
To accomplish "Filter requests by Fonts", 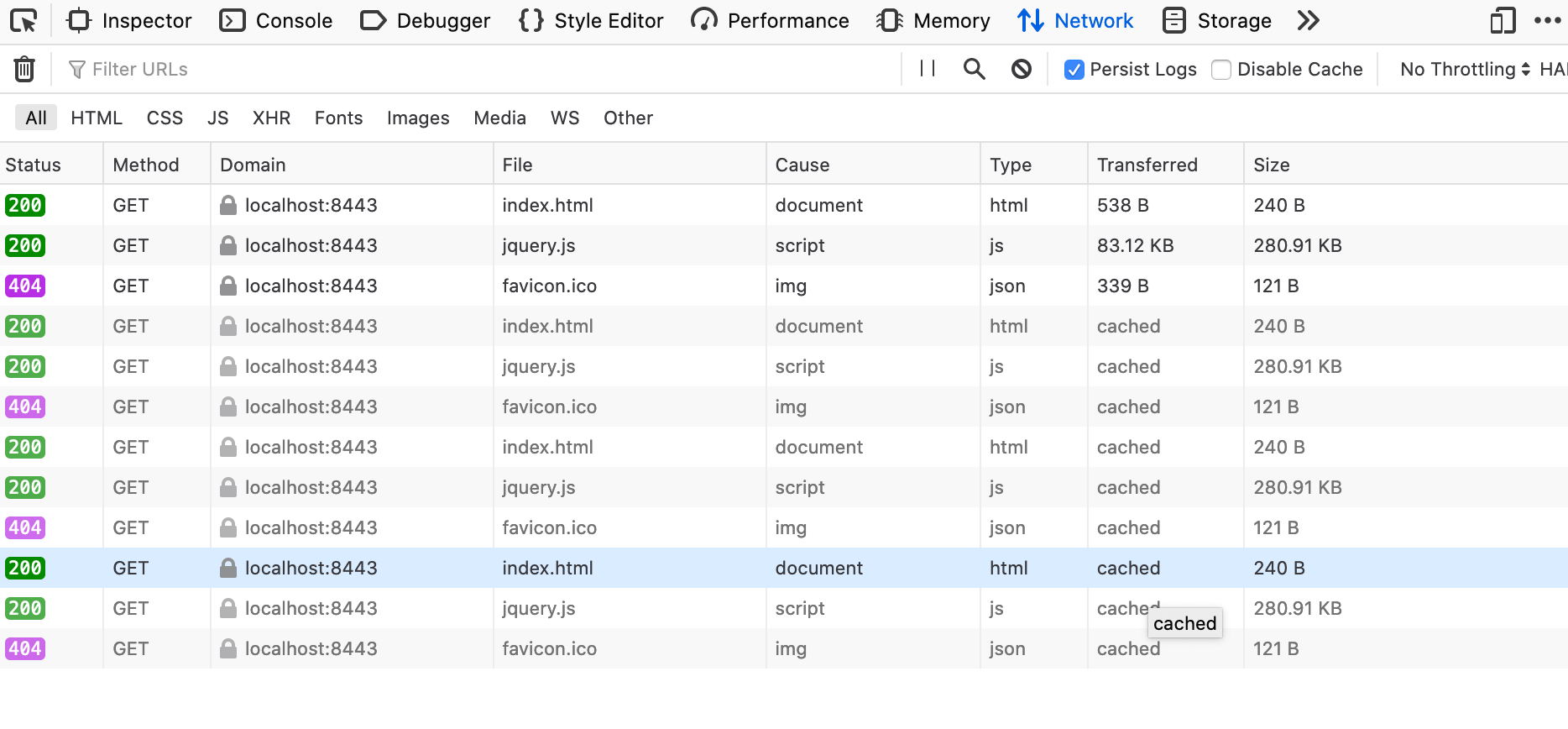I will pos(338,118).
